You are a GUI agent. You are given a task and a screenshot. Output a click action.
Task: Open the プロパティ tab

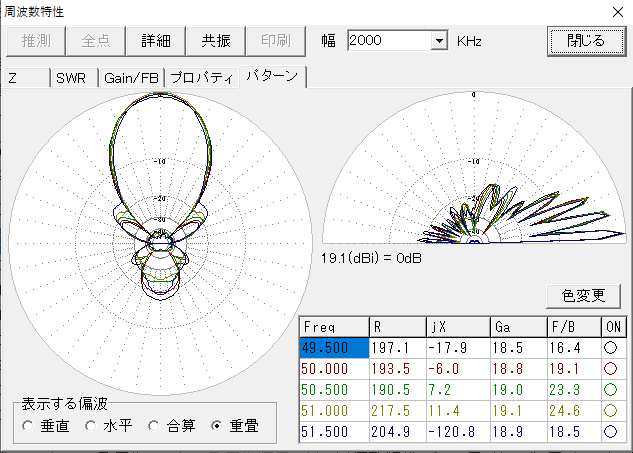coord(201,78)
